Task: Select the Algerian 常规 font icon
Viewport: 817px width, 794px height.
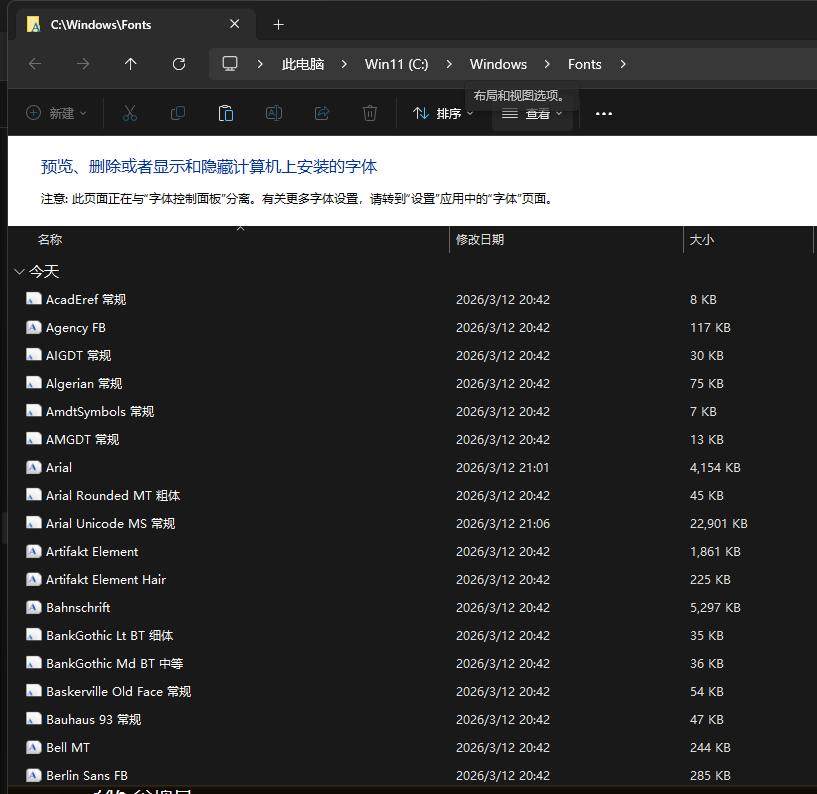Action: [33, 383]
